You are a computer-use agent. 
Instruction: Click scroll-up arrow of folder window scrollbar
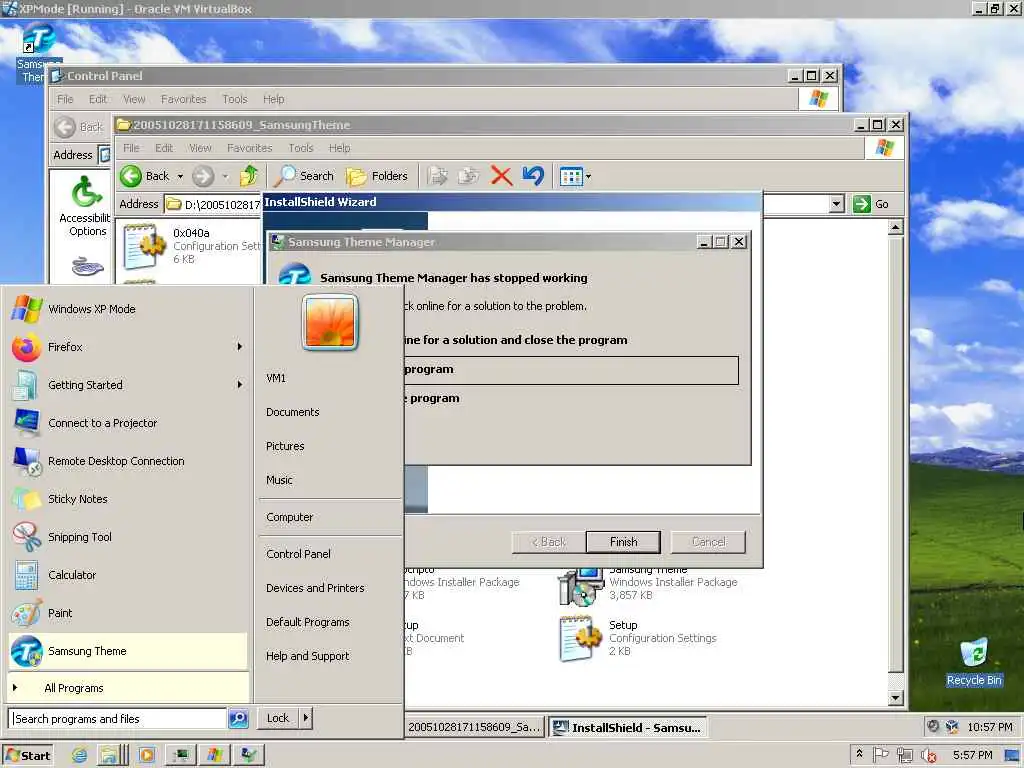coord(895,227)
